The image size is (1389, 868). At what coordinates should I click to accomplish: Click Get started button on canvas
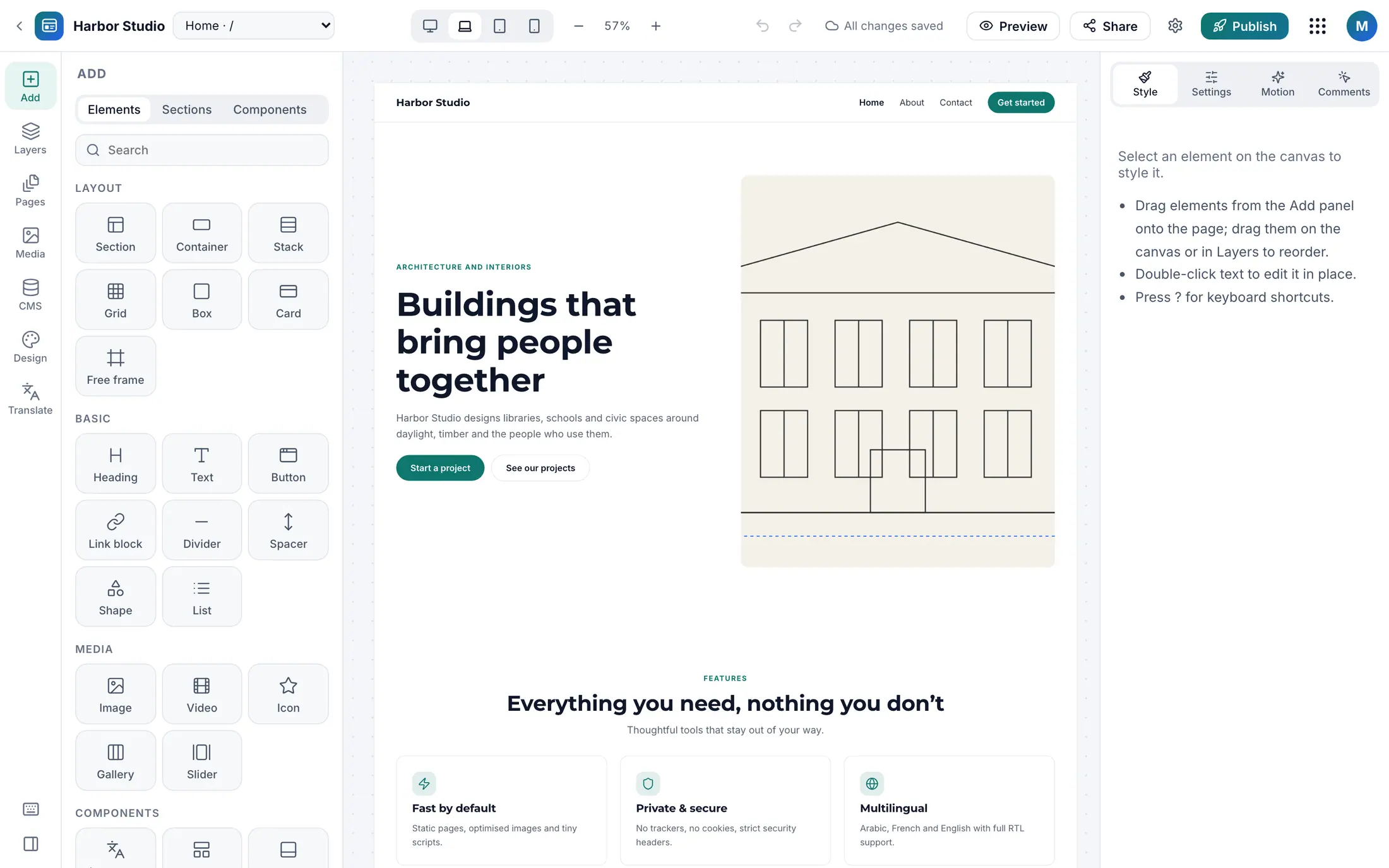click(1021, 103)
